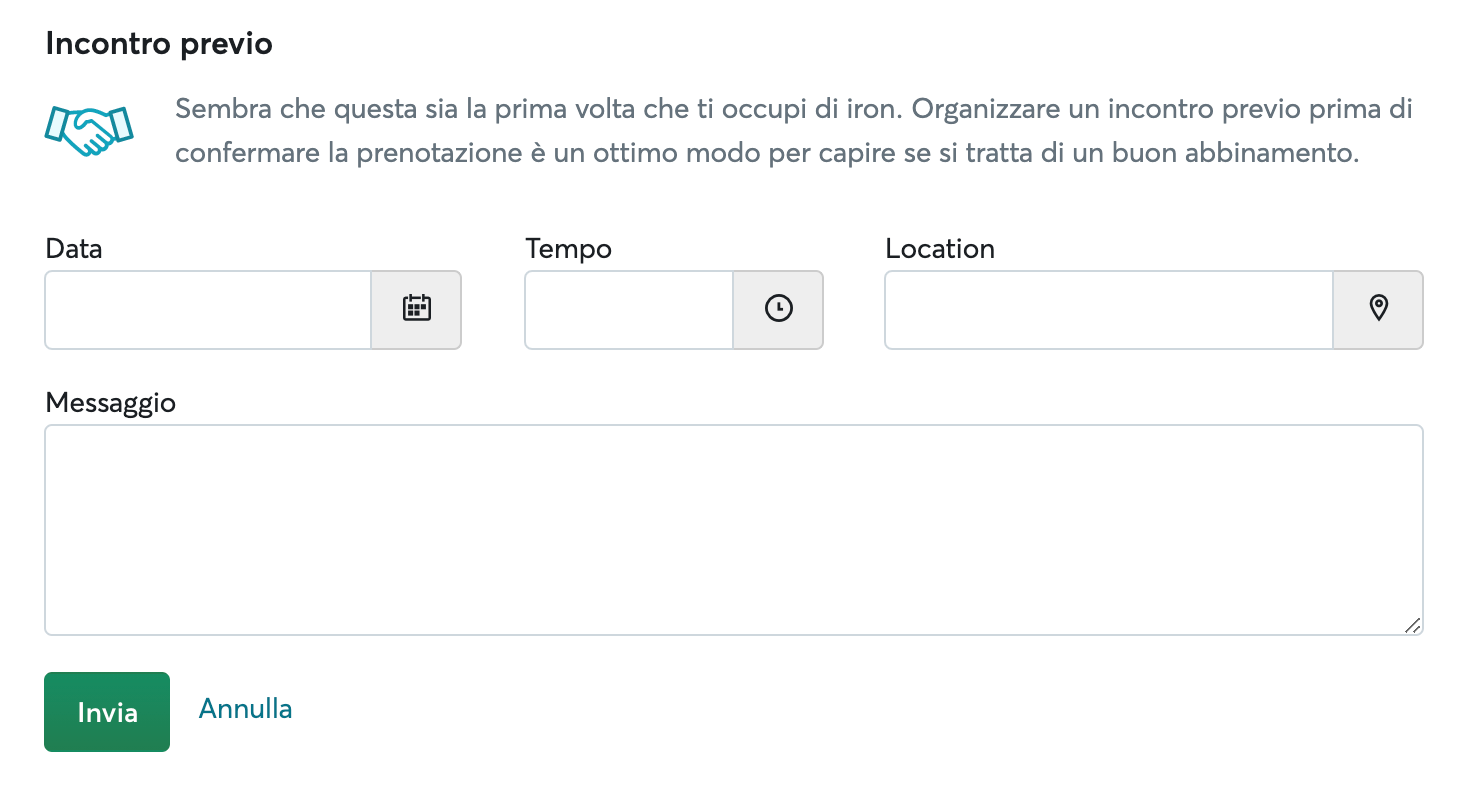Submit the form with Invia button
This screenshot has width=1468, height=788.
coord(107,712)
